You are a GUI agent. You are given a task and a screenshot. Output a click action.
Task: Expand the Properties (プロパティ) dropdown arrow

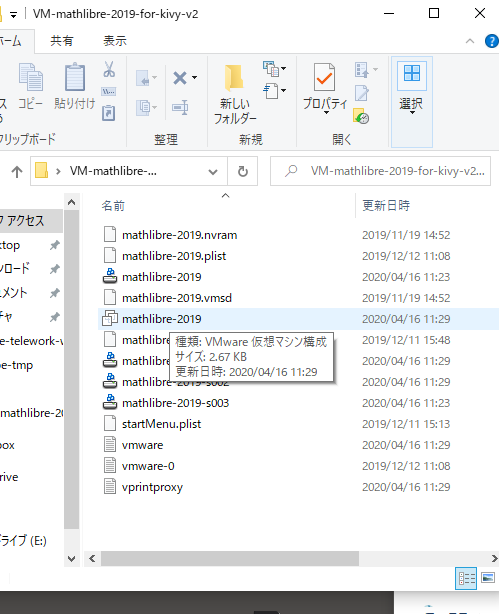pyautogui.click(x=326, y=113)
